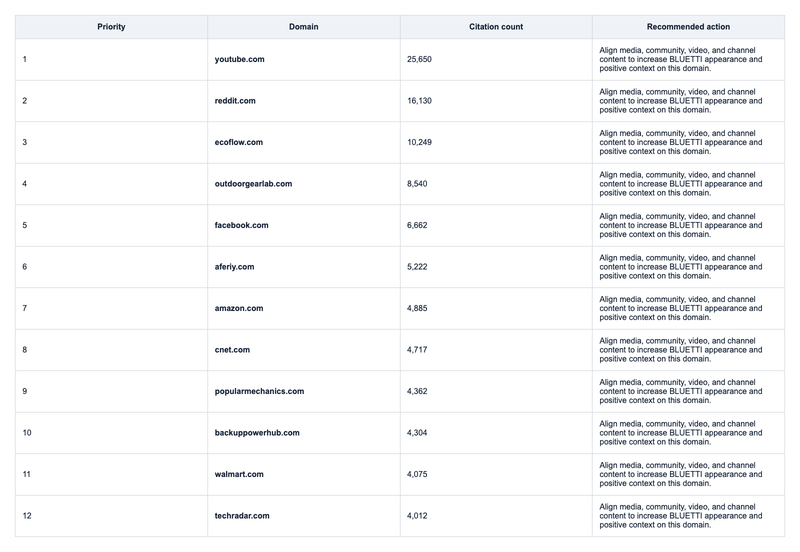Select the youtube.com domain cell
Screen dimensions: 800x552
tap(239, 59)
